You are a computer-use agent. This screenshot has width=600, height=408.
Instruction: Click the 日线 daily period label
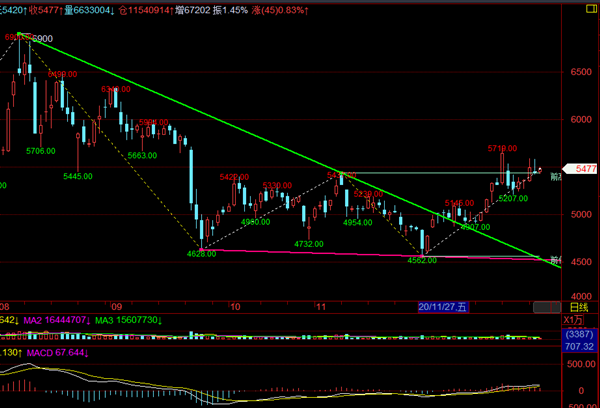579,307
